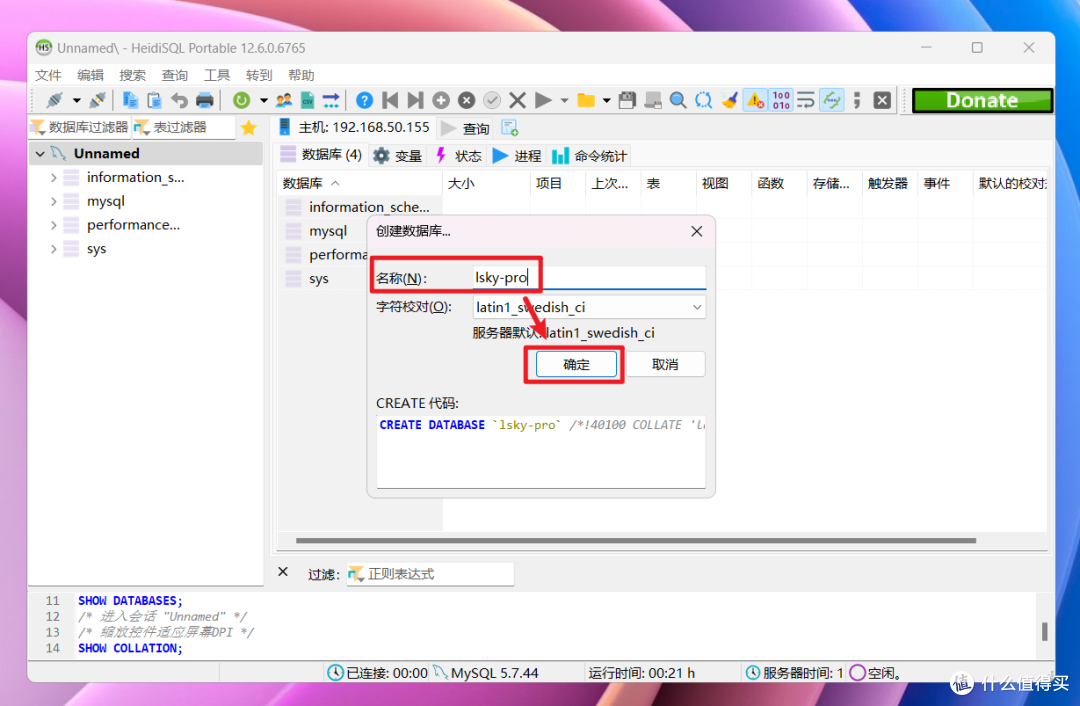Click the load SQL file folder icon
Viewport: 1080px width, 706px height.
pos(585,101)
